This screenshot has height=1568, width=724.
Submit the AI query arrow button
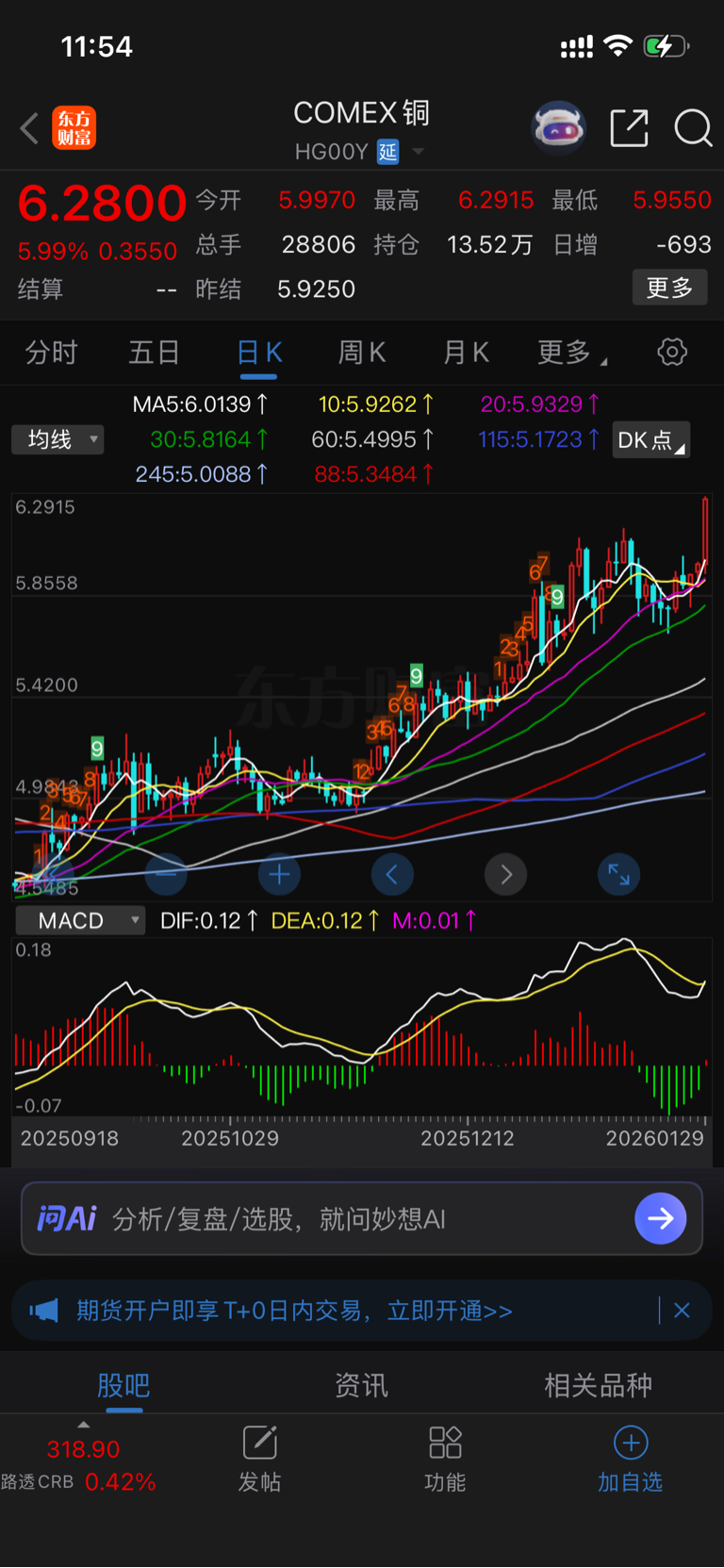(x=661, y=1218)
